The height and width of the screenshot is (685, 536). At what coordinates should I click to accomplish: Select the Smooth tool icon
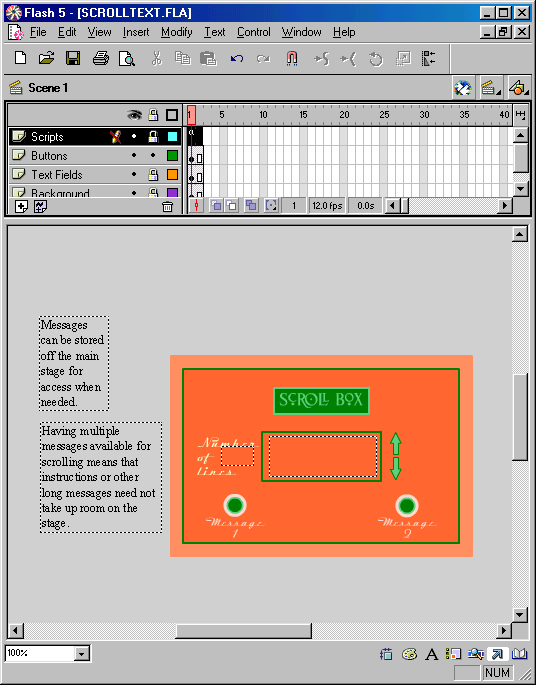(x=322, y=59)
